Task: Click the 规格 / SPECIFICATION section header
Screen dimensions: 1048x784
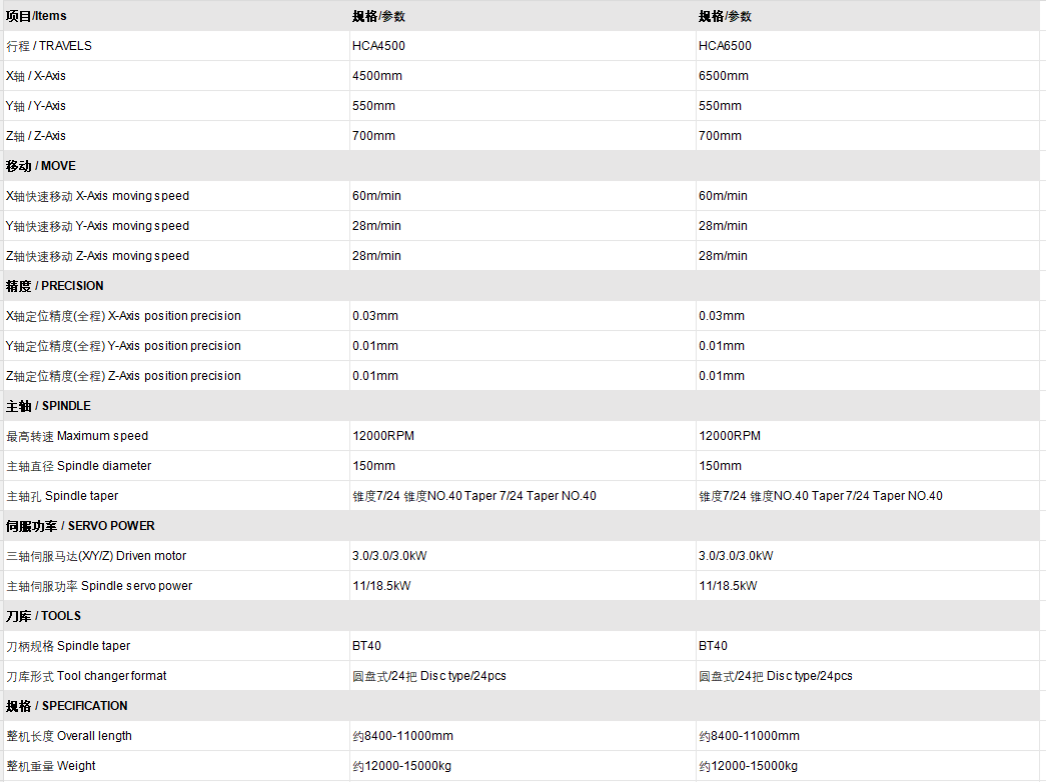Action: [x=67, y=706]
